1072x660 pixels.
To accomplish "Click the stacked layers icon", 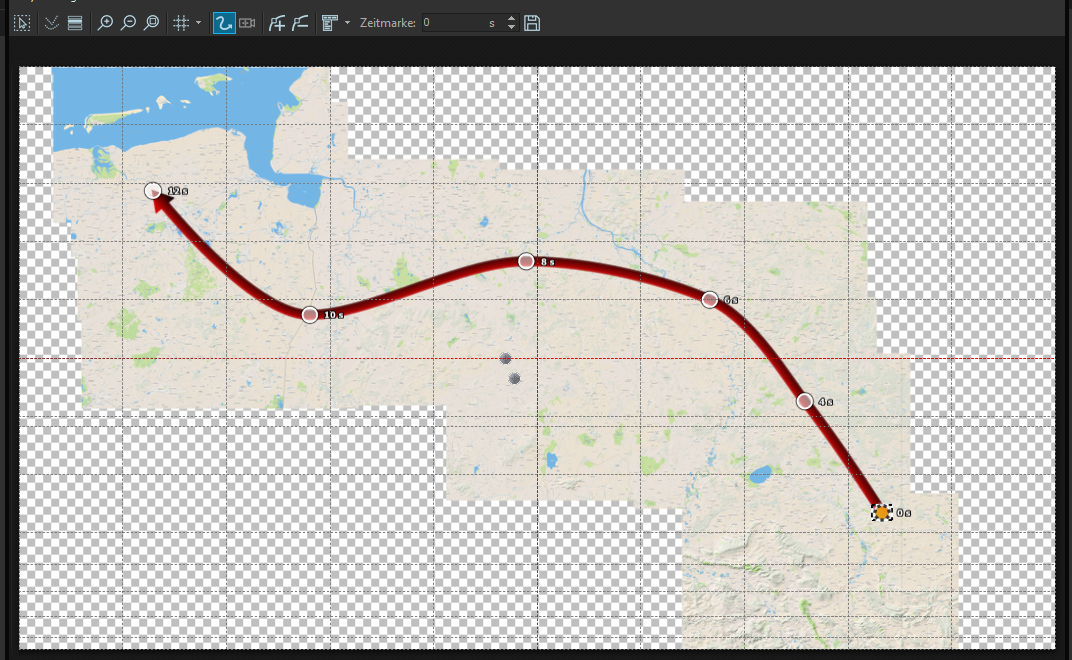I will (x=74, y=22).
